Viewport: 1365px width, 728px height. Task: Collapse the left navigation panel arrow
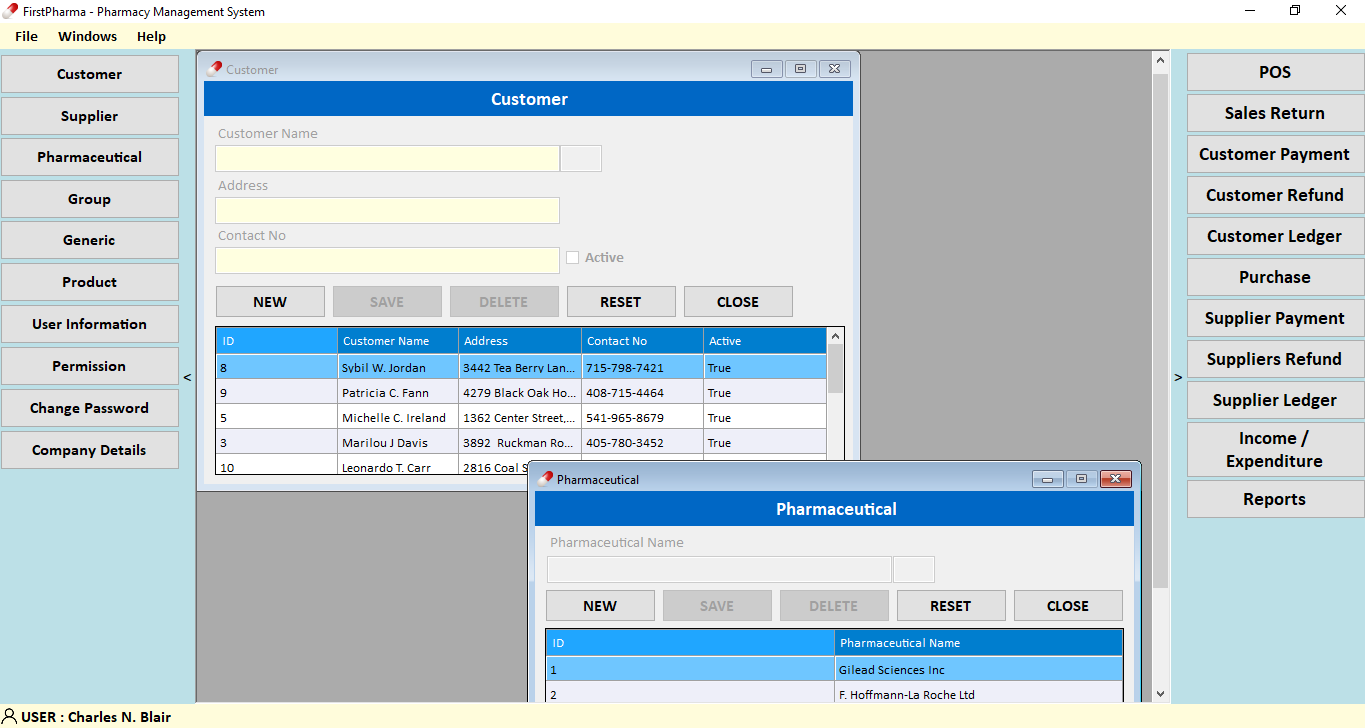186,377
